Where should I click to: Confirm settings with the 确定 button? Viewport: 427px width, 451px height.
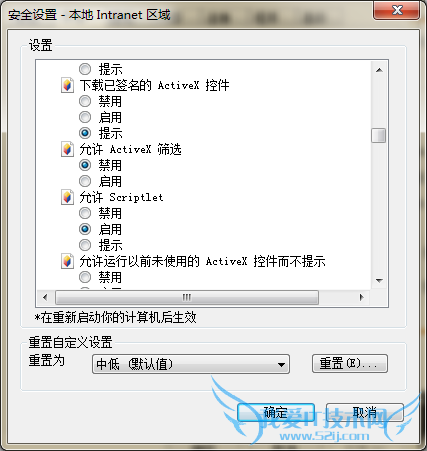pos(276,413)
